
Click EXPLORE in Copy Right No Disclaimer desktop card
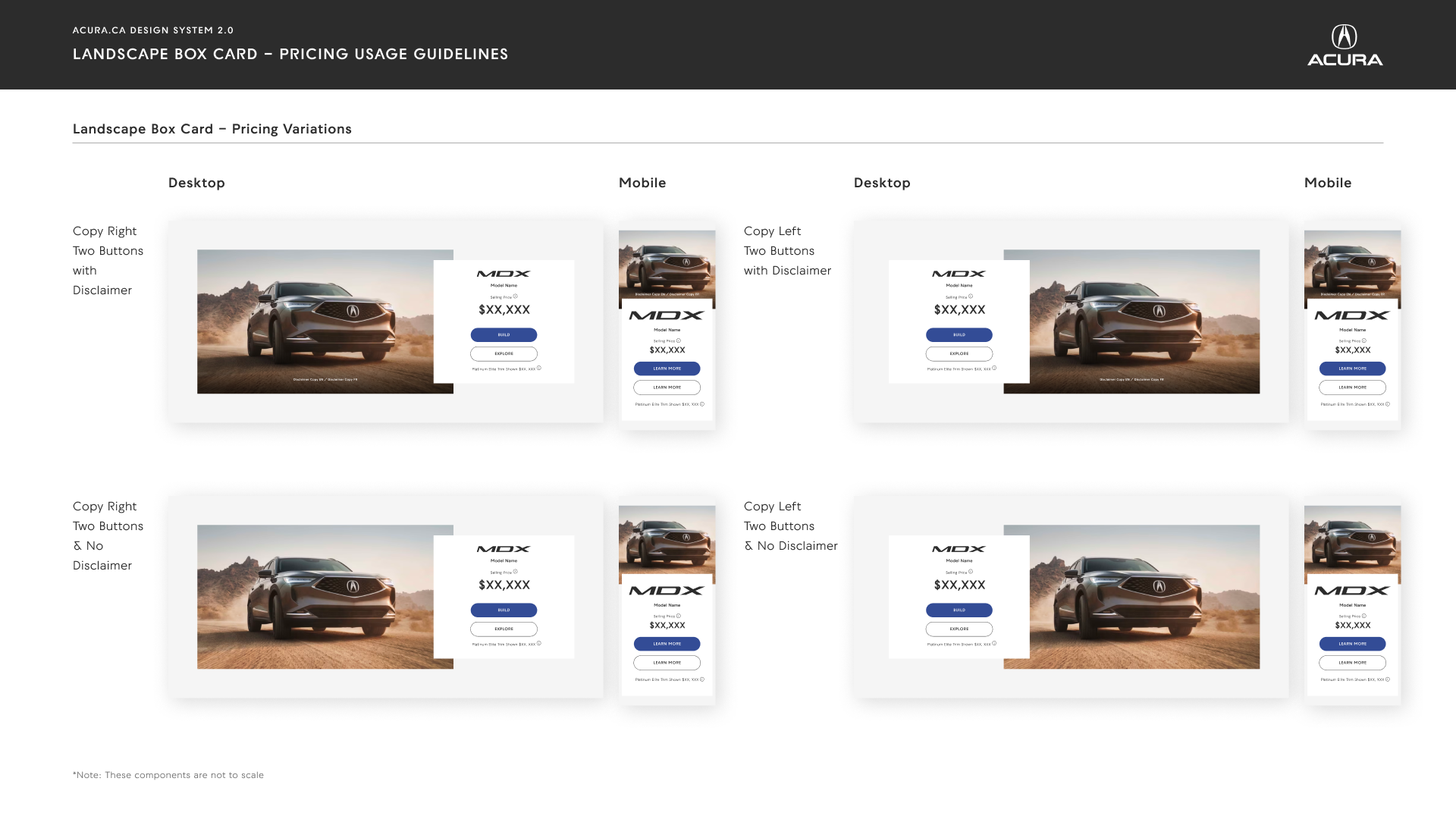(x=504, y=629)
